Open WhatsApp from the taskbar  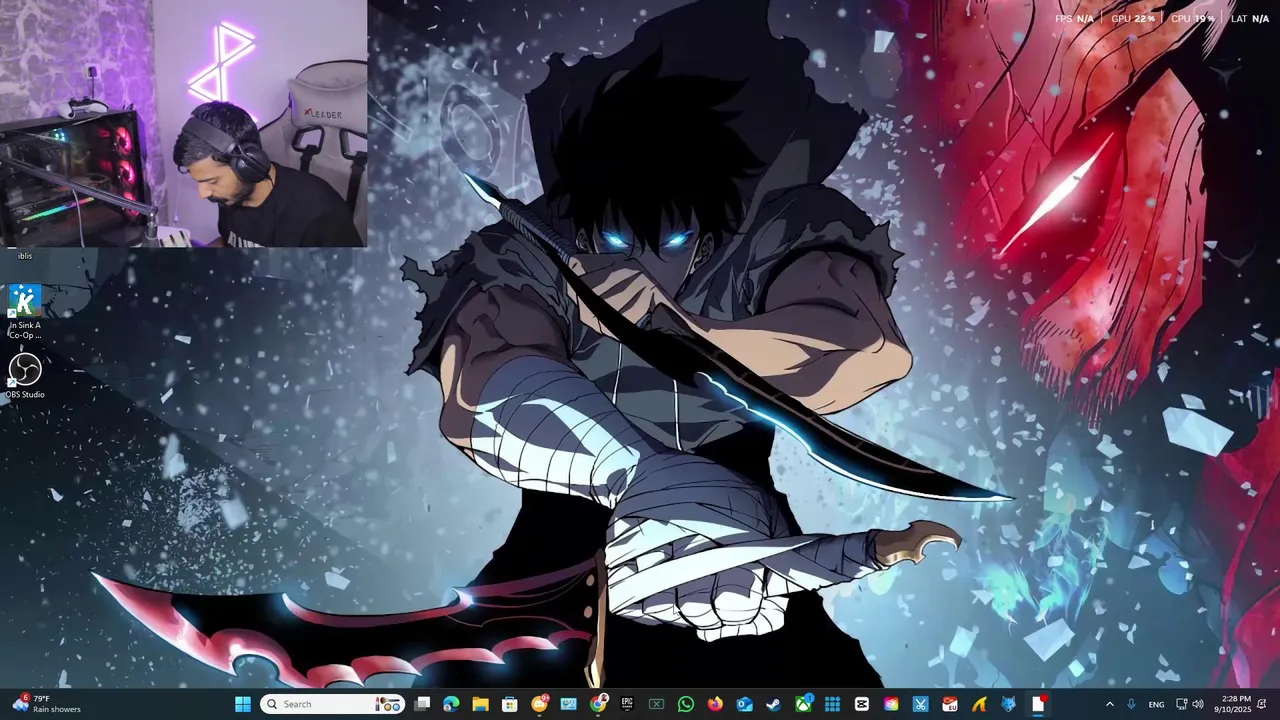[686, 704]
